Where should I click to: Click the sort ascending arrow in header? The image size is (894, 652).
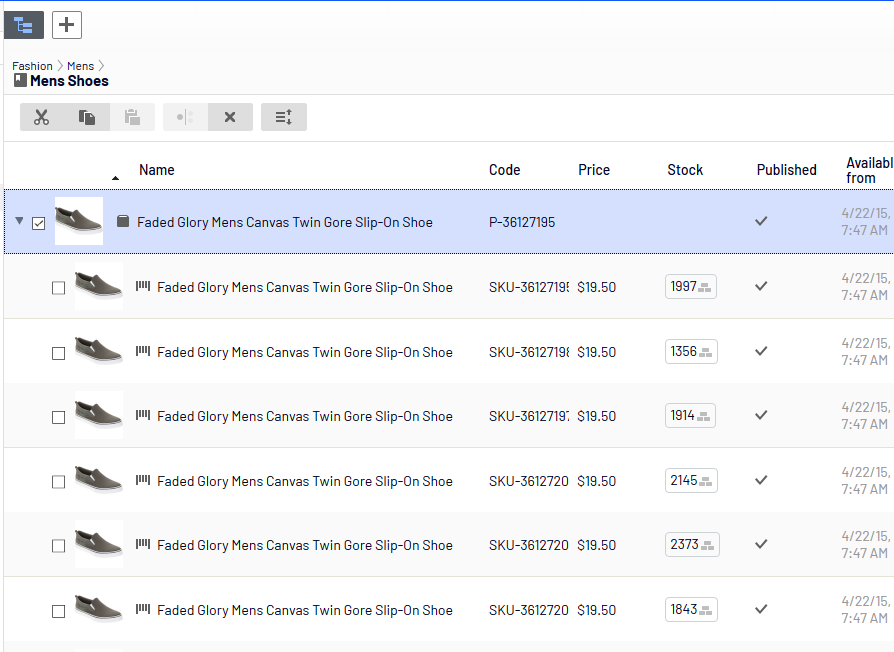click(x=115, y=178)
